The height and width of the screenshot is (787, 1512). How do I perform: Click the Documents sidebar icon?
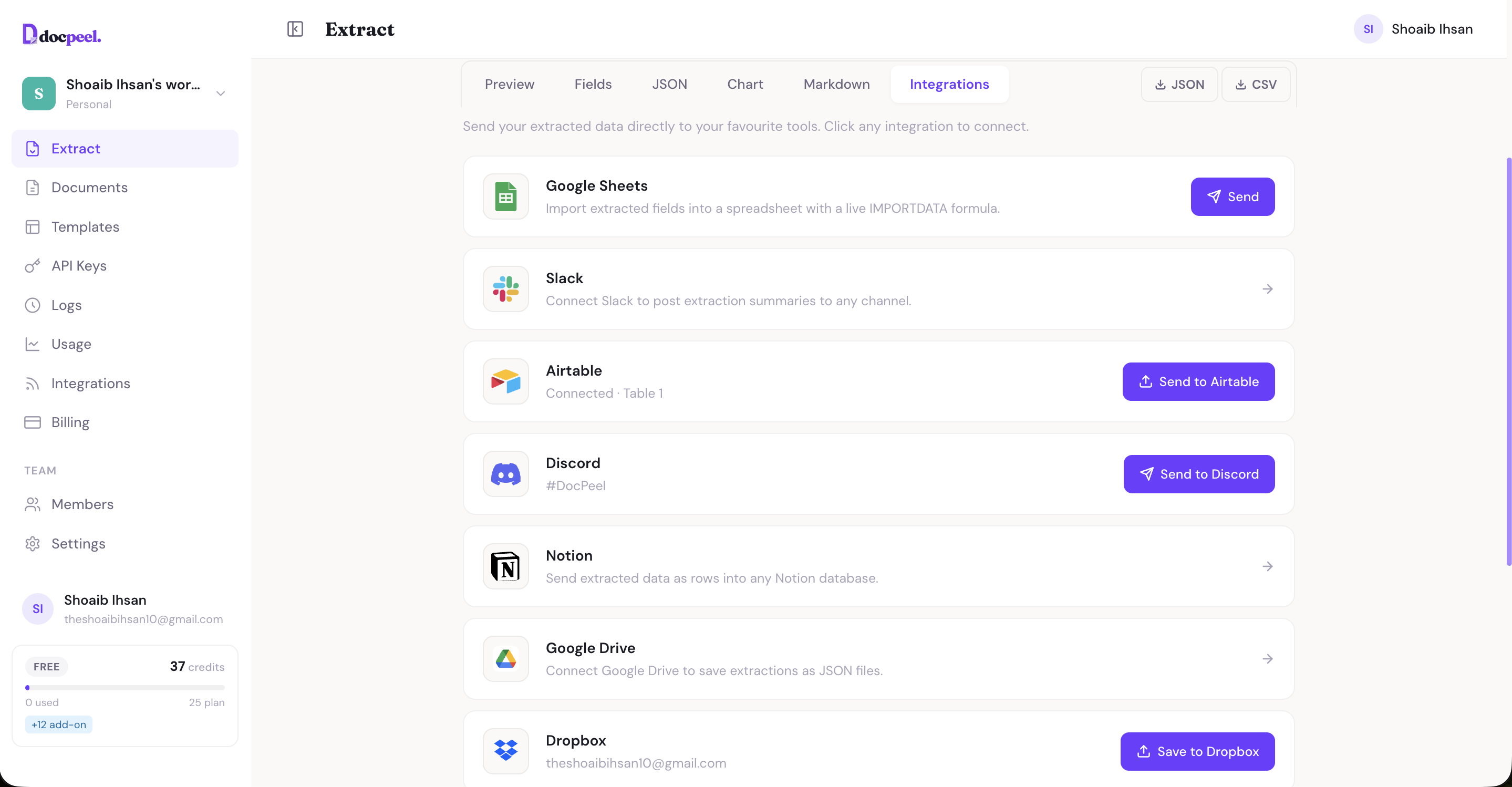[x=33, y=187]
